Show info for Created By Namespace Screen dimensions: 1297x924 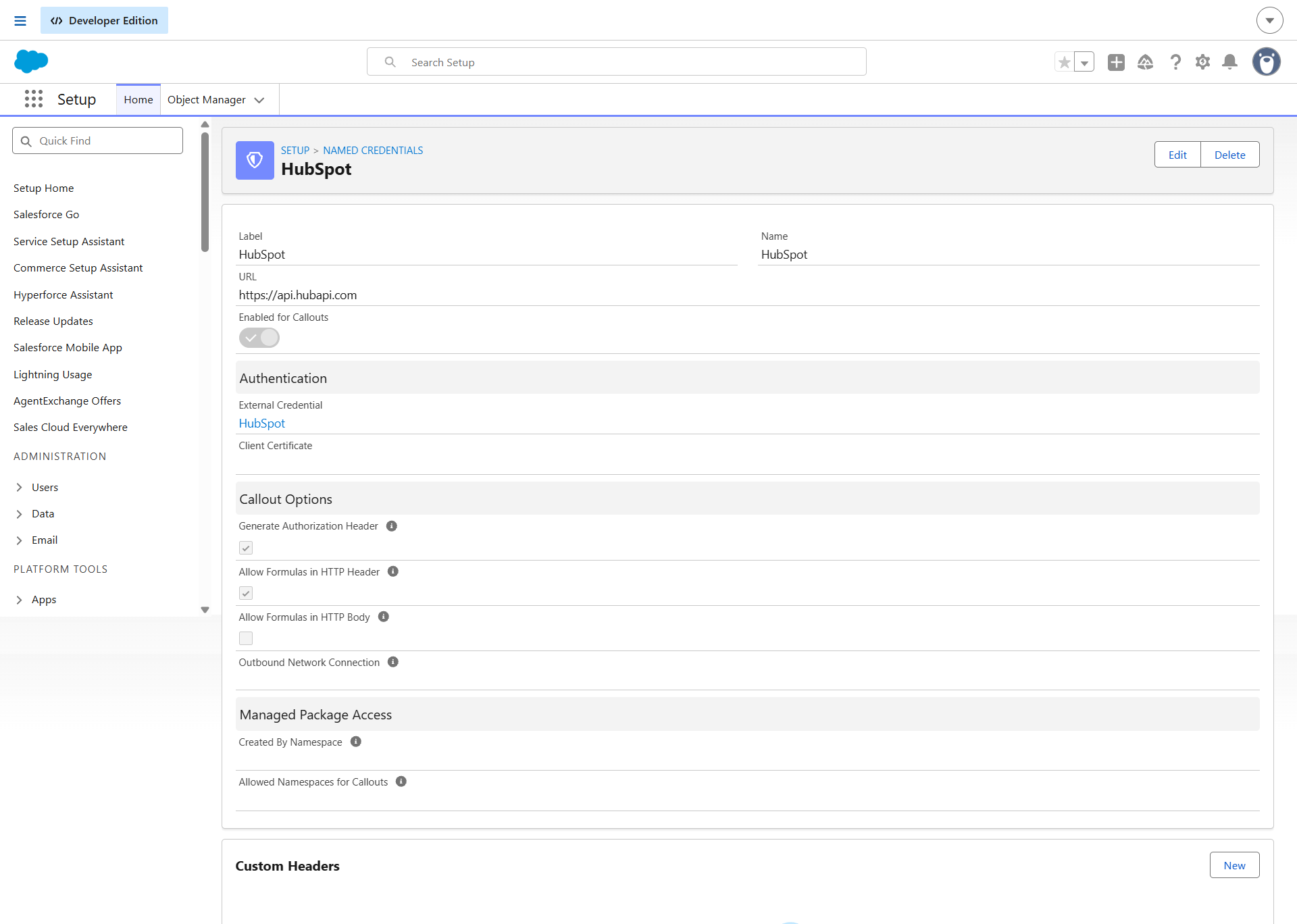click(x=356, y=742)
